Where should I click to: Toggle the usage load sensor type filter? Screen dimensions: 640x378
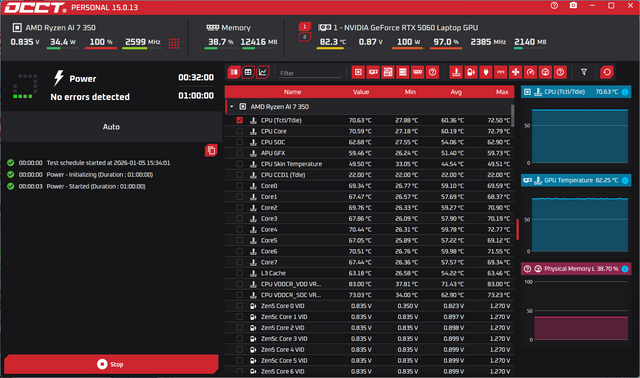[x=545, y=72]
